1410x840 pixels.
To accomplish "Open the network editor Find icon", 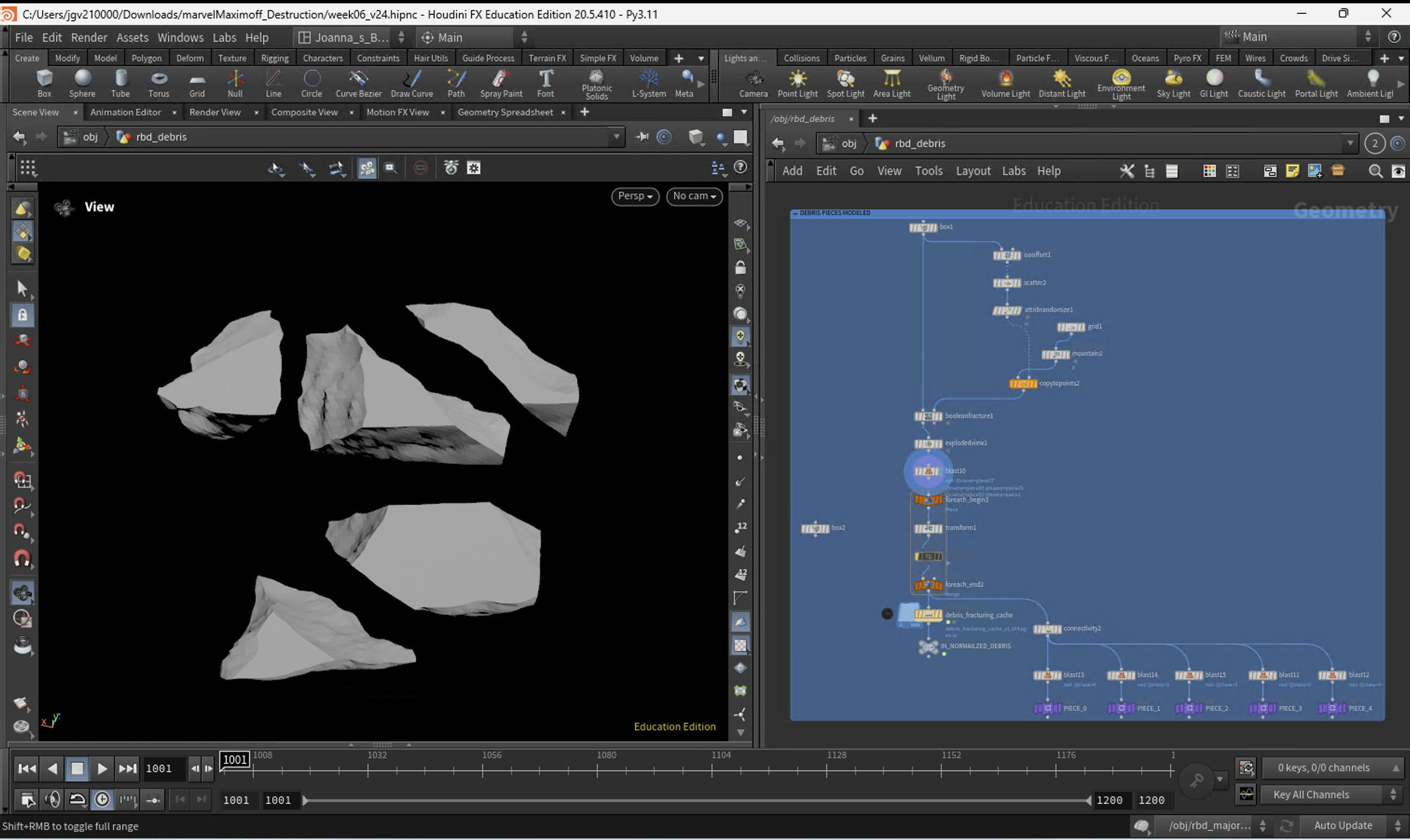I will click(x=1375, y=171).
